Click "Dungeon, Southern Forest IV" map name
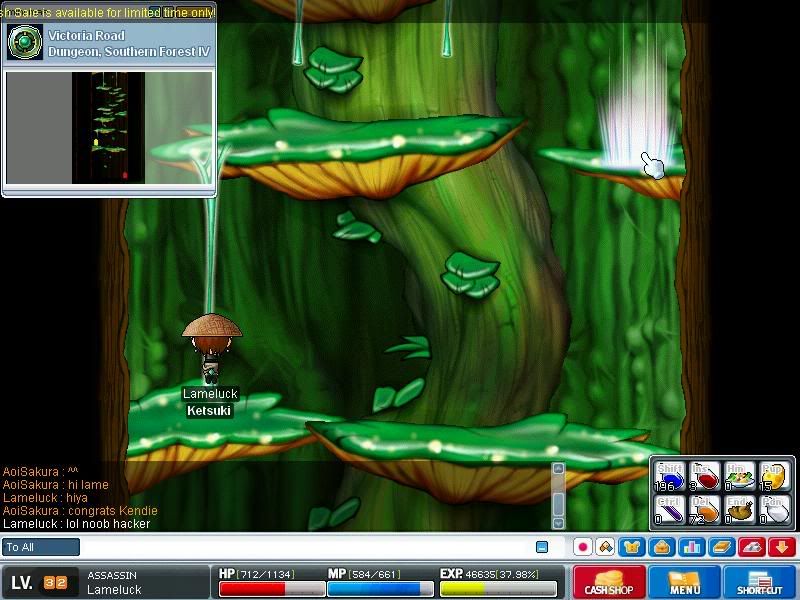 [x=129, y=52]
